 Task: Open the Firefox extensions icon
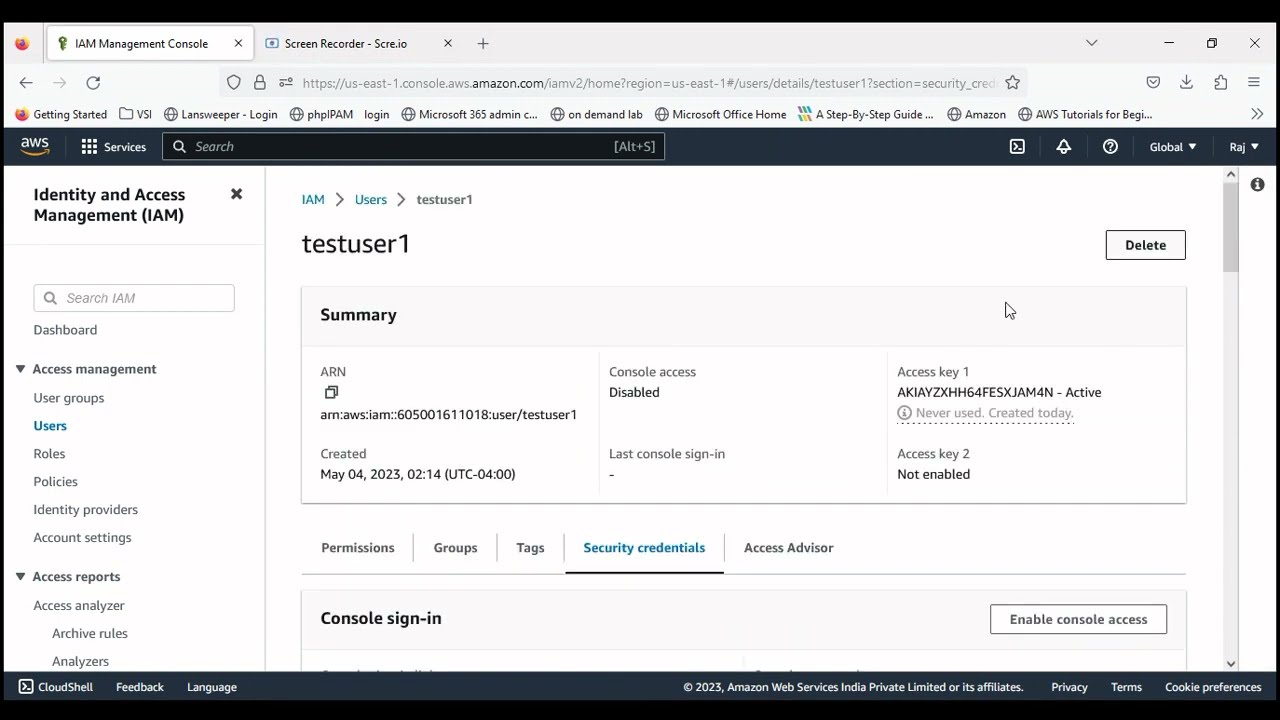pos(1220,83)
